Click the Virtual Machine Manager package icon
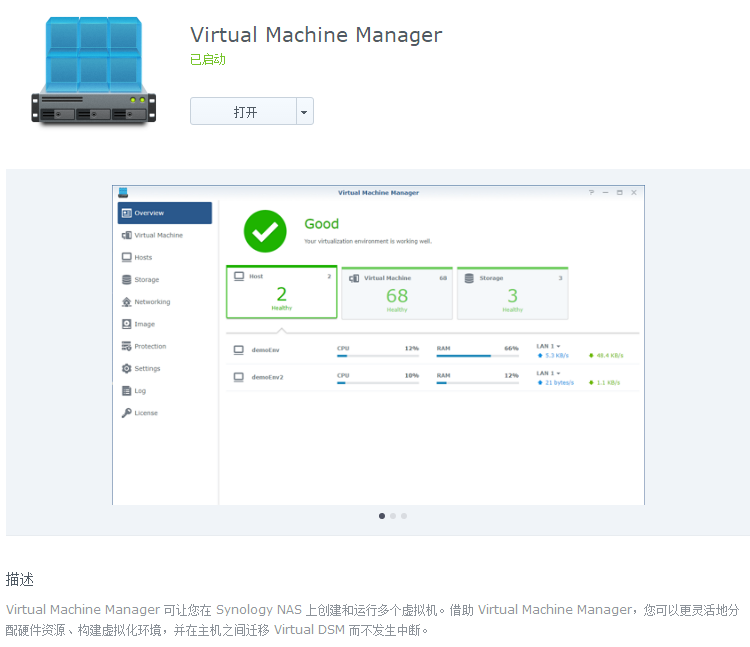The height and width of the screenshot is (647, 750). [93, 70]
